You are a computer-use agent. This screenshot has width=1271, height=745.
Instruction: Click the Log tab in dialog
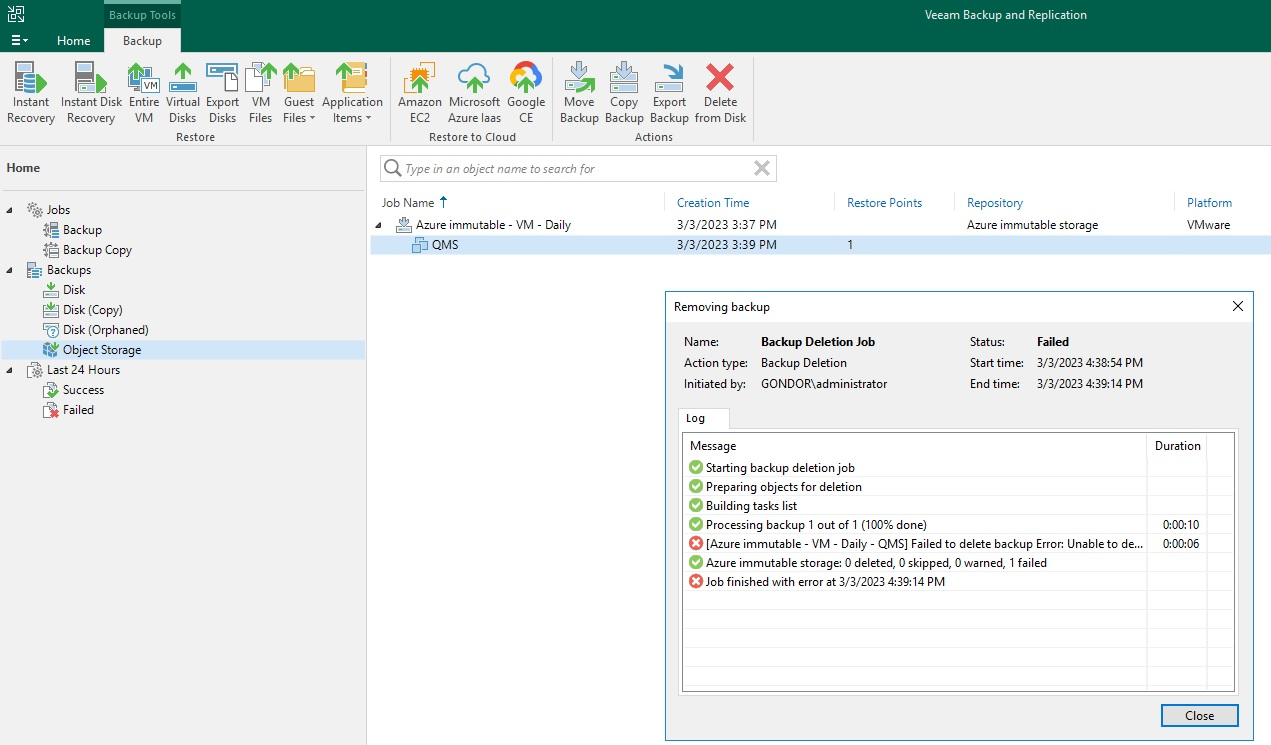703,419
